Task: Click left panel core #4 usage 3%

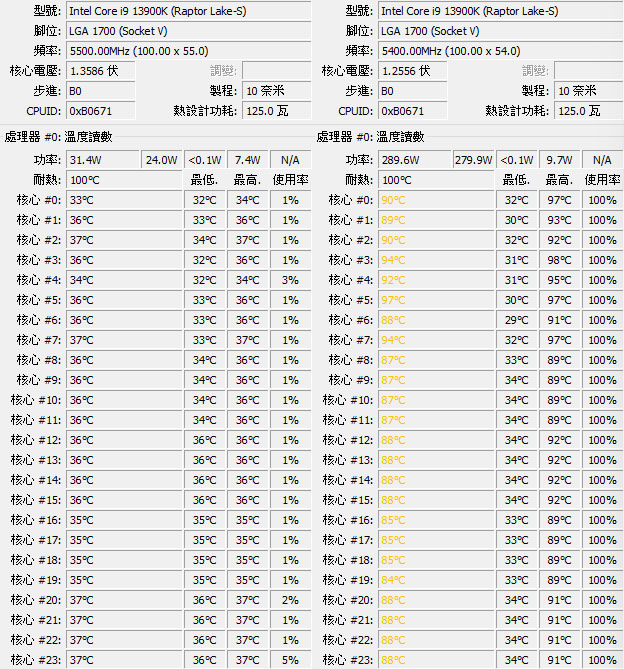Action: [x=290, y=280]
